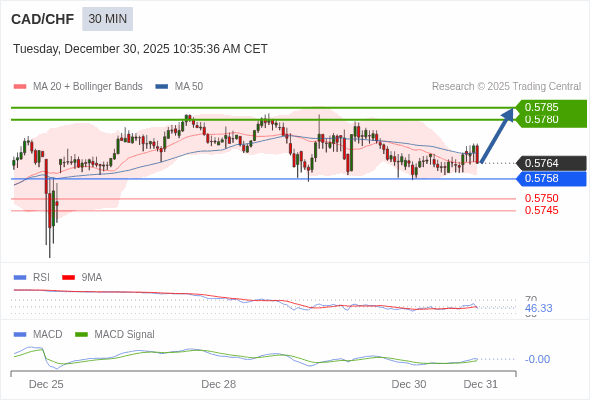This screenshot has height=400, width=590.
Task: Click the red 0.5745 support price label
Action: 541,210
